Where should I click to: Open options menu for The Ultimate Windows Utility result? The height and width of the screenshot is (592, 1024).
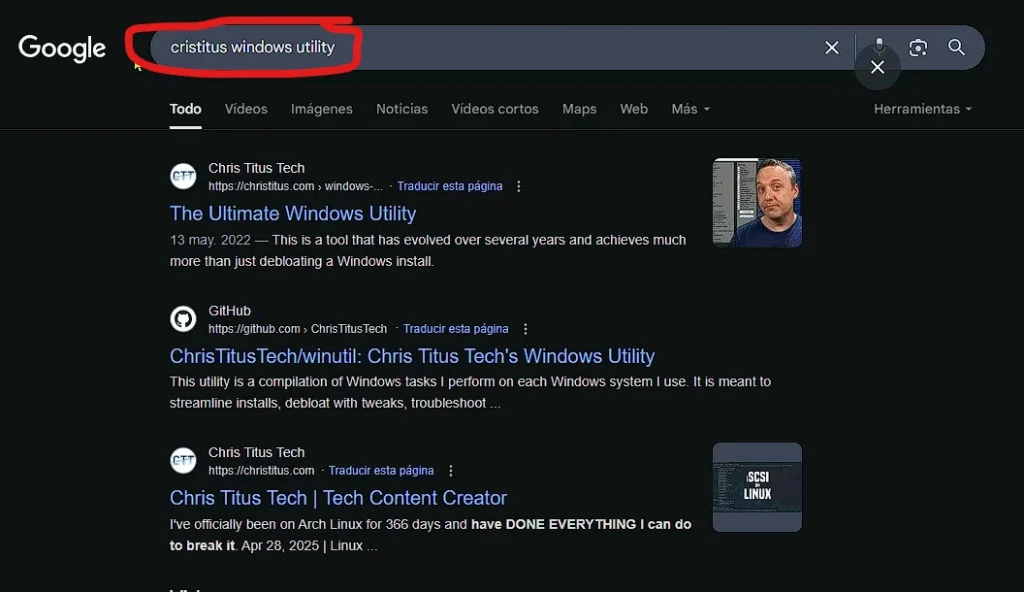point(519,186)
